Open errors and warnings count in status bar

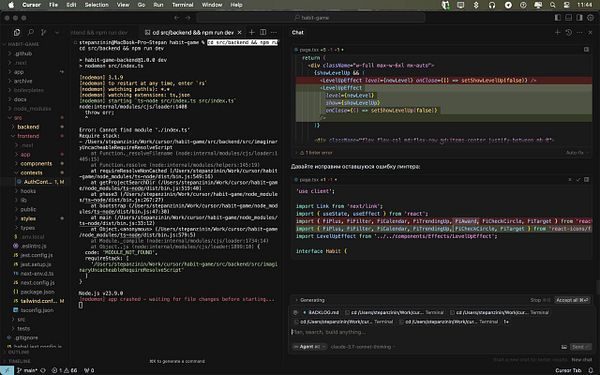click(x=64, y=370)
